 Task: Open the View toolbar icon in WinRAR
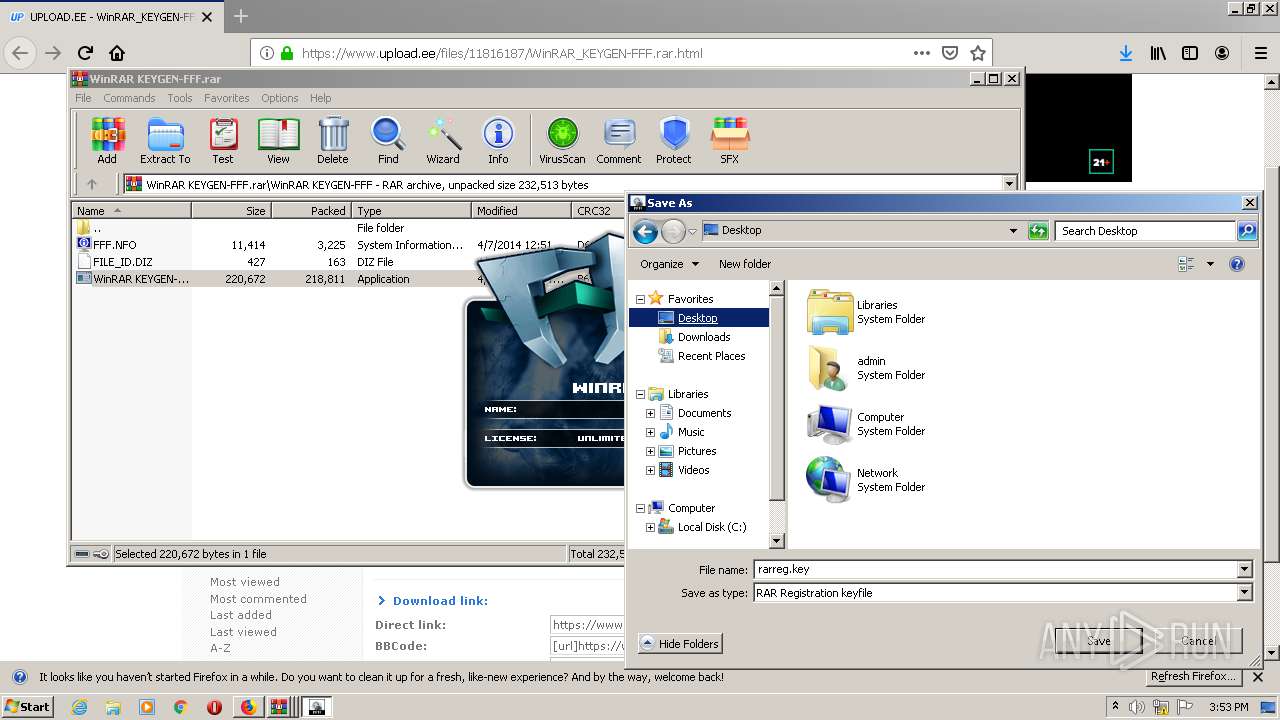pyautogui.click(x=278, y=140)
